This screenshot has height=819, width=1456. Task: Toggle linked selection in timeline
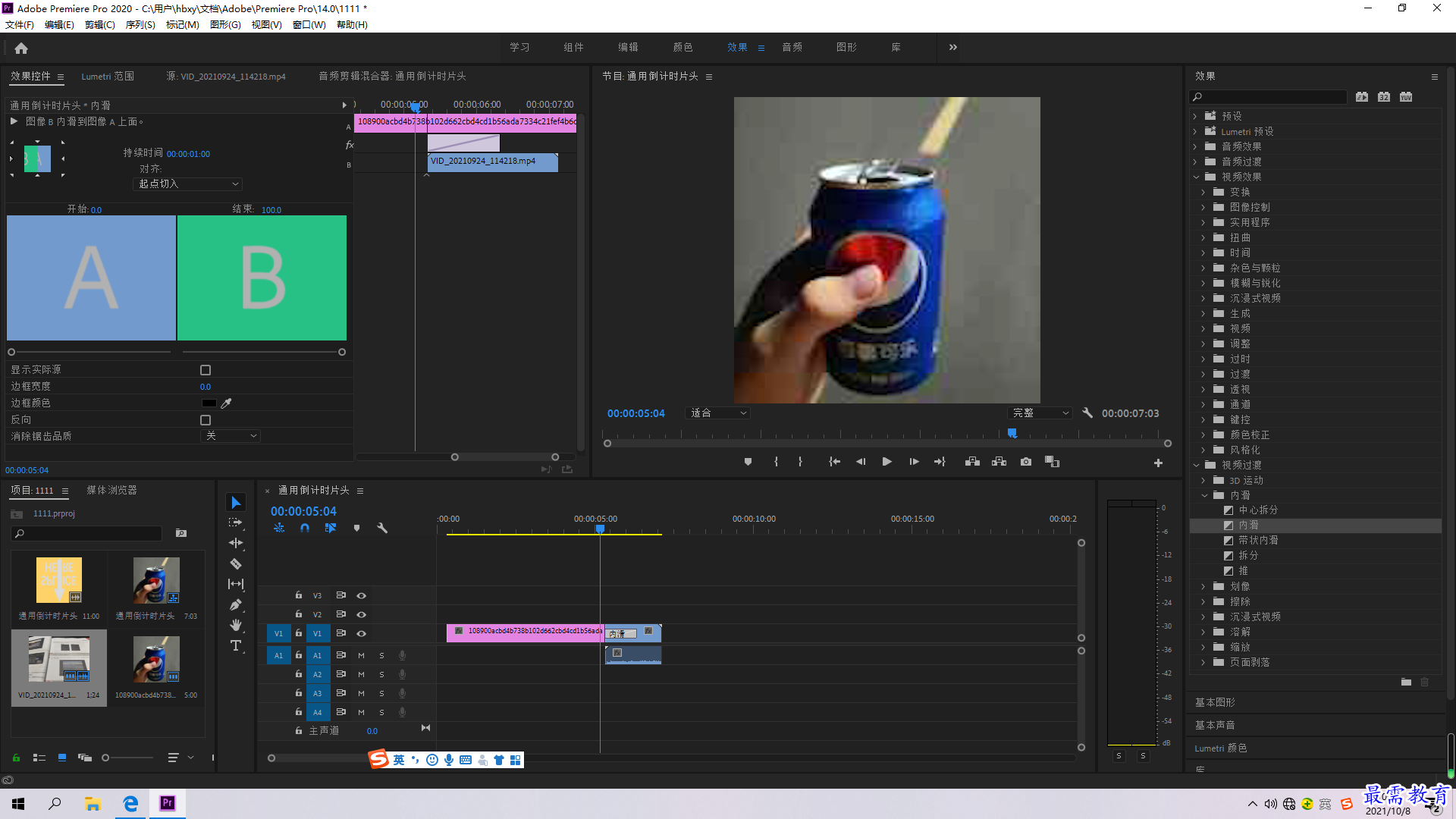pos(331,528)
